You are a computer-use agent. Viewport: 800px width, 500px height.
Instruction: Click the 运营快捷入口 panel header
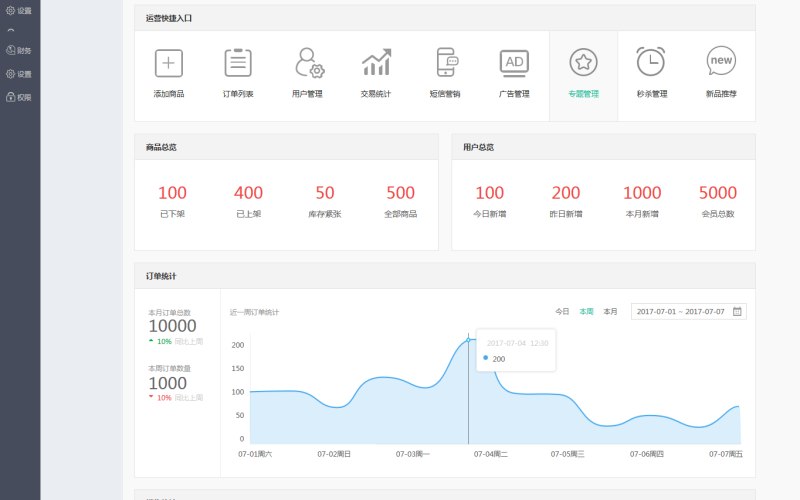point(445,18)
